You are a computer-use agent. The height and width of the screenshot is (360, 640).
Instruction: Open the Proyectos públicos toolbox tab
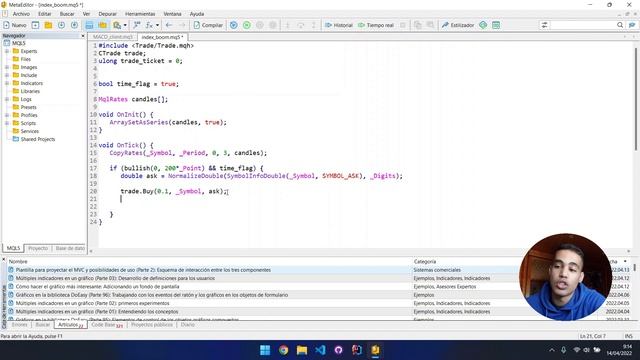(152, 325)
